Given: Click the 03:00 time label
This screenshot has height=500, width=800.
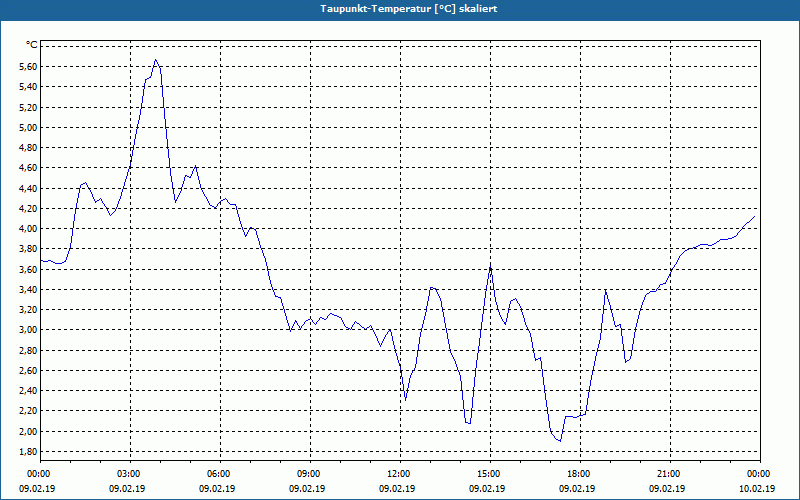Looking at the screenshot, I should pyautogui.click(x=130, y=473).
